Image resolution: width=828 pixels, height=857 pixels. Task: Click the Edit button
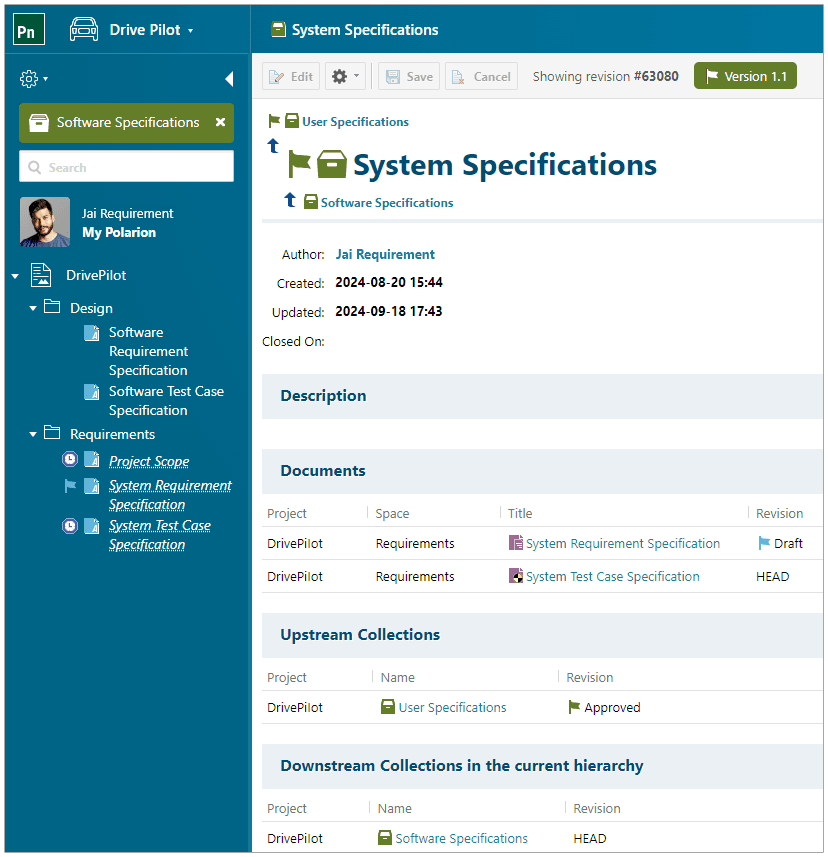291,77
